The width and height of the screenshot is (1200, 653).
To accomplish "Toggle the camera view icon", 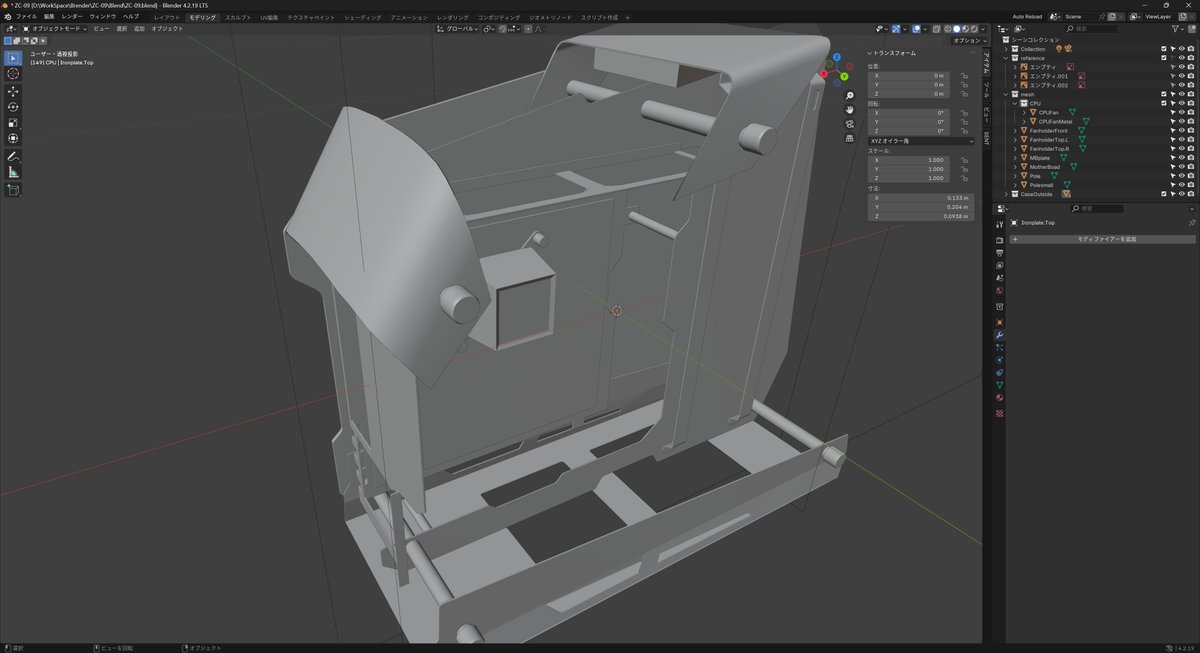I will (x=849, y=124).
